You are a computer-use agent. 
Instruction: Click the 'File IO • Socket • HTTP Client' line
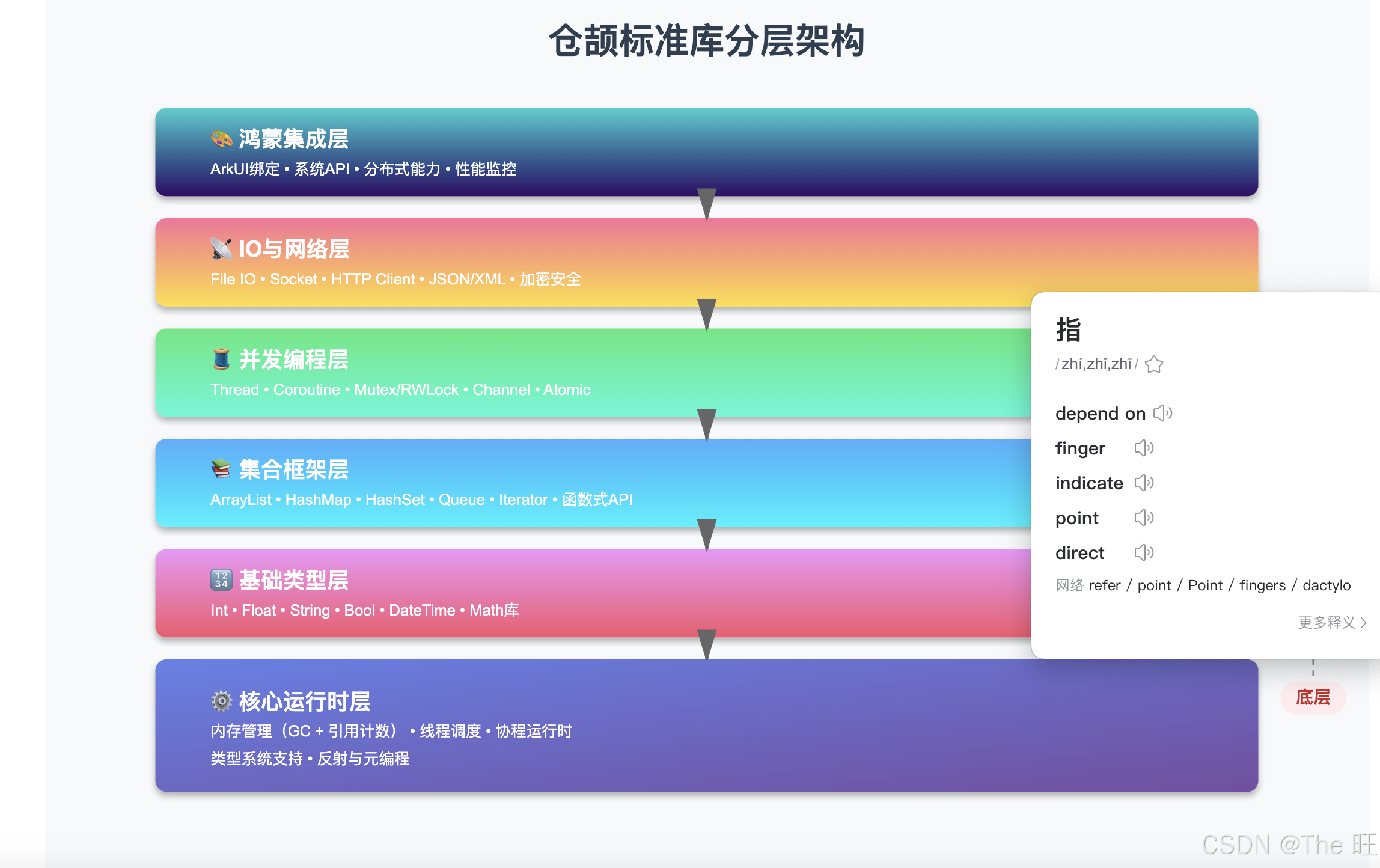click(395, 279)
